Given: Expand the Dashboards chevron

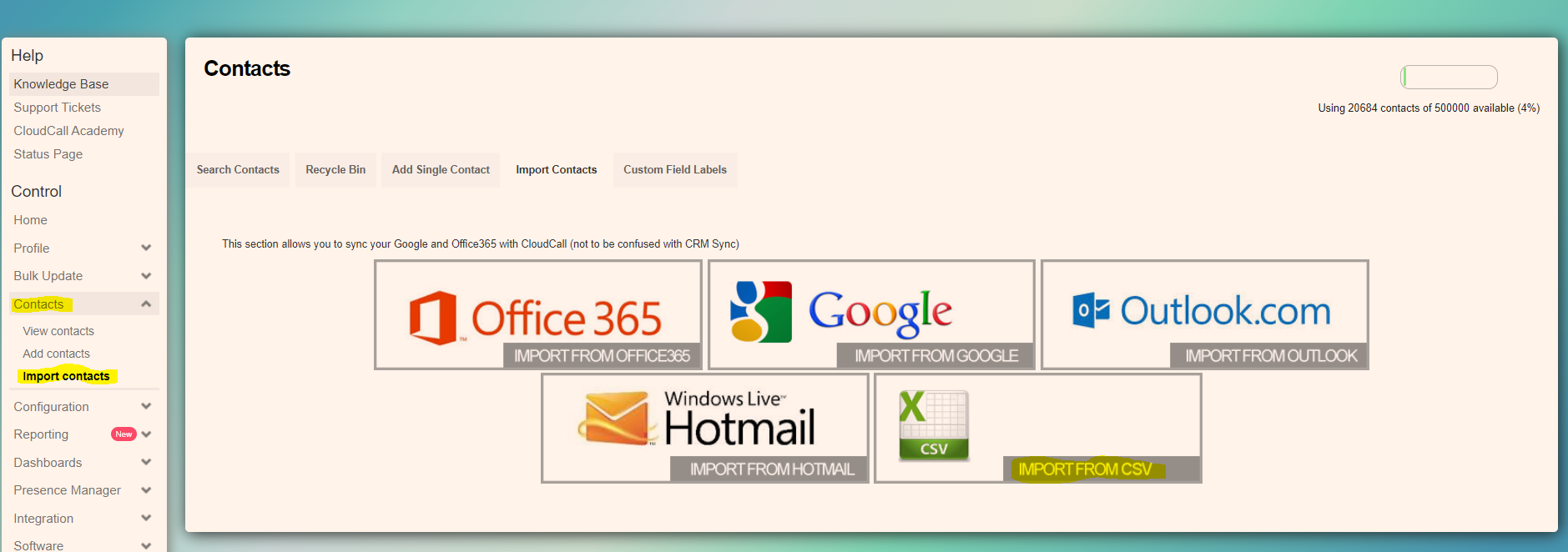Looking at the screenshot, I should point(146,463).
